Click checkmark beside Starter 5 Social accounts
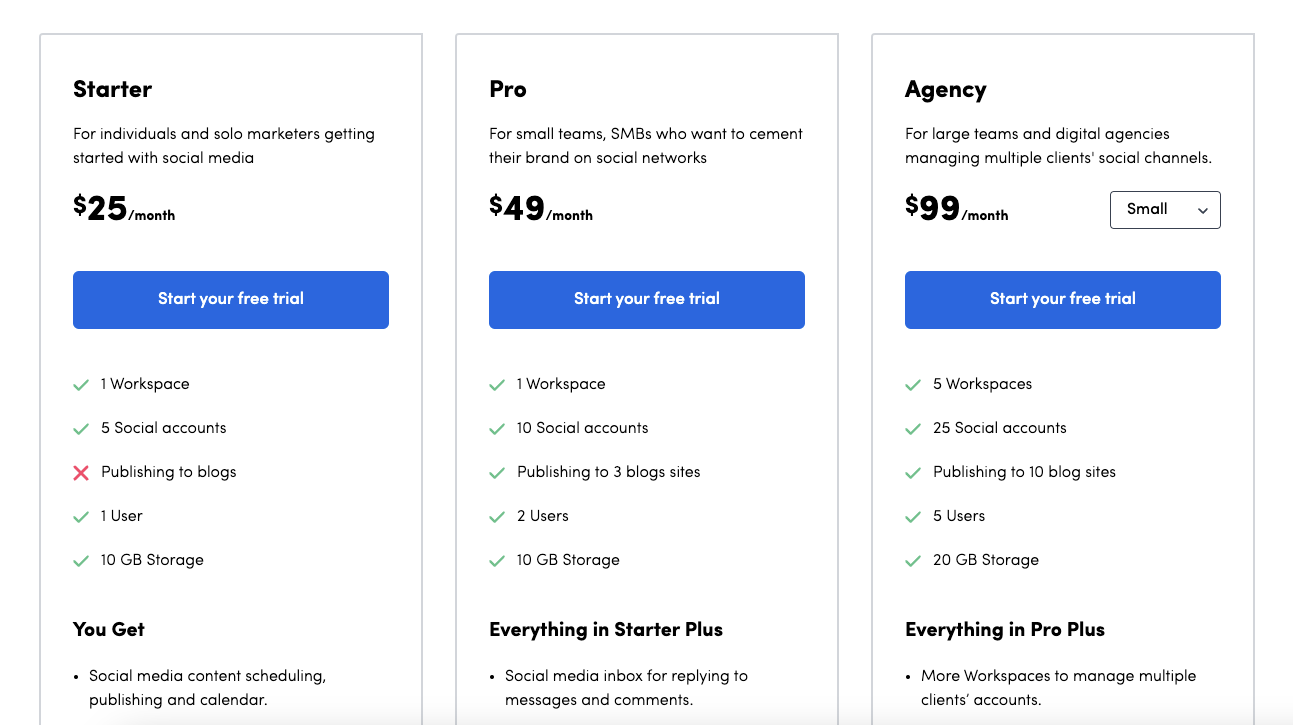This screenshot has width=1293, height=725. tap(81, 428)
